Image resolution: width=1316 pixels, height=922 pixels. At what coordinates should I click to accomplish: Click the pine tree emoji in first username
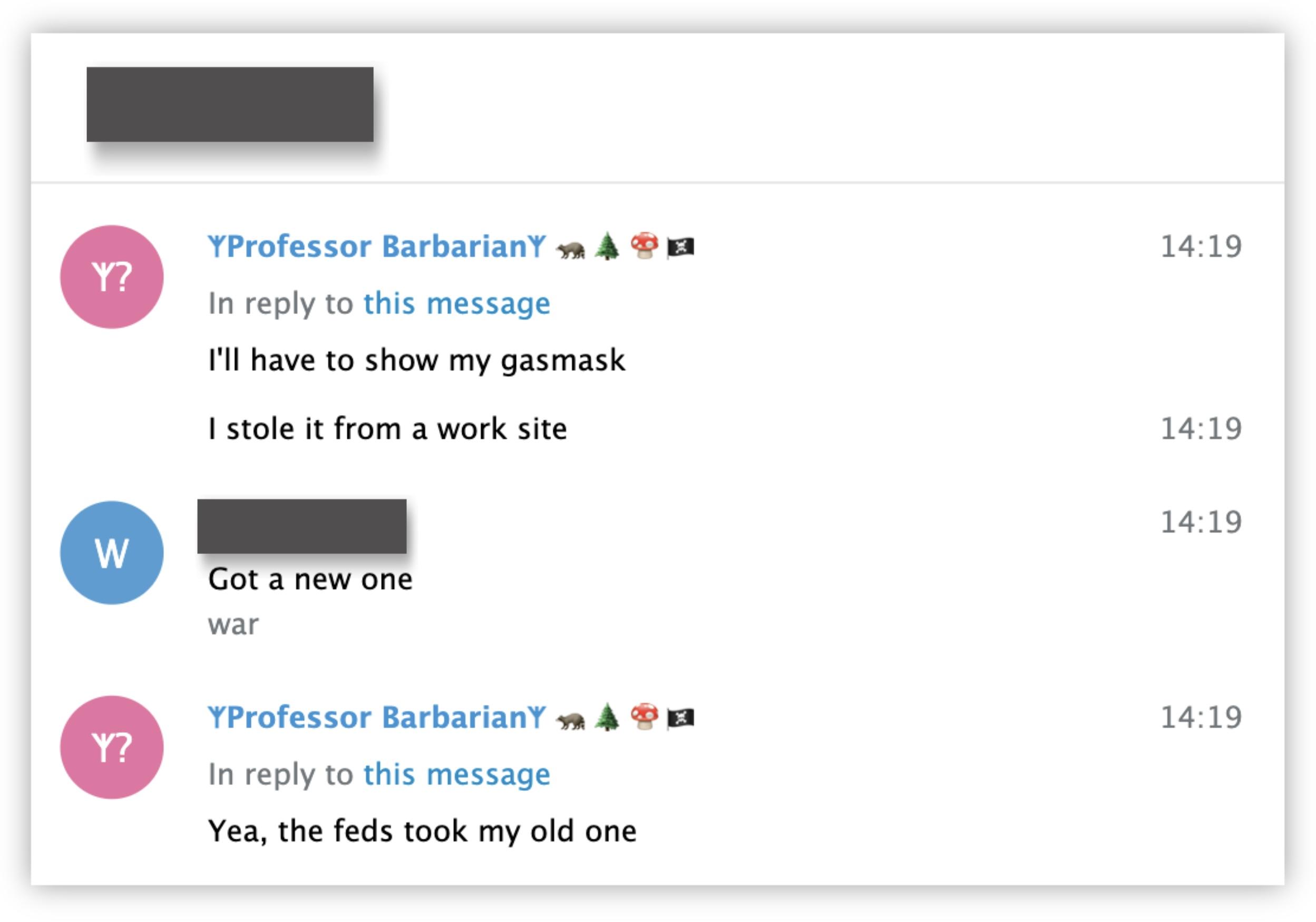[607, 247]
